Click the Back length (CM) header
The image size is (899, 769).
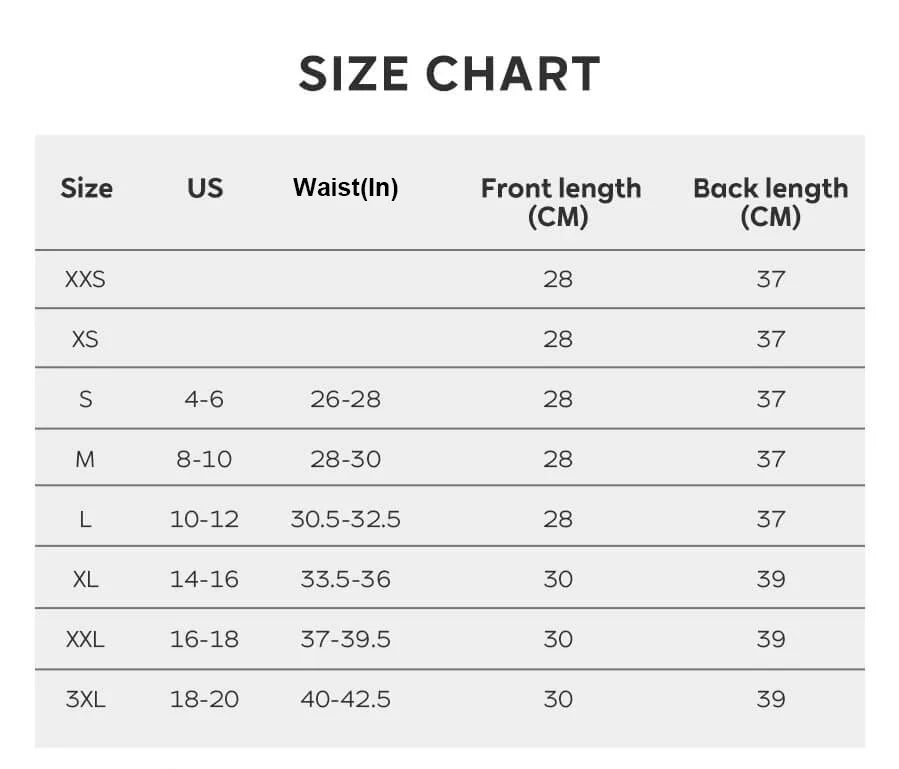(770, 201)
